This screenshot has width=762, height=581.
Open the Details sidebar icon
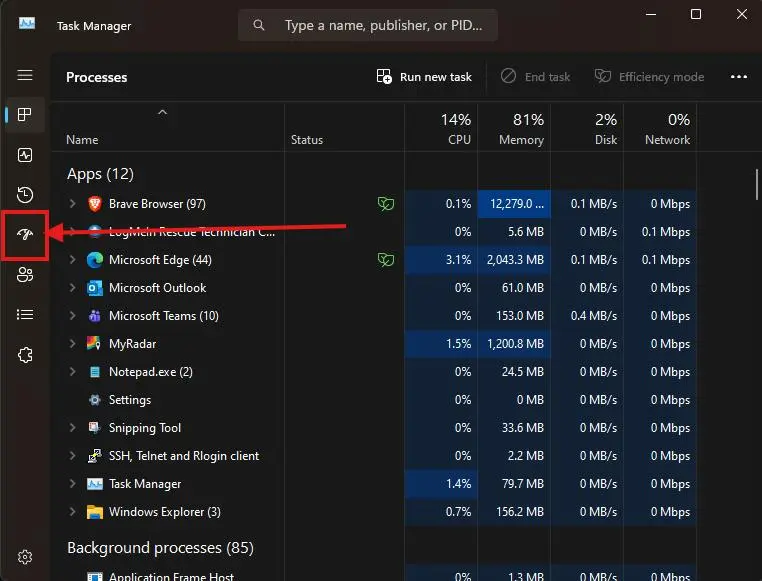click(x=25, y=315)
